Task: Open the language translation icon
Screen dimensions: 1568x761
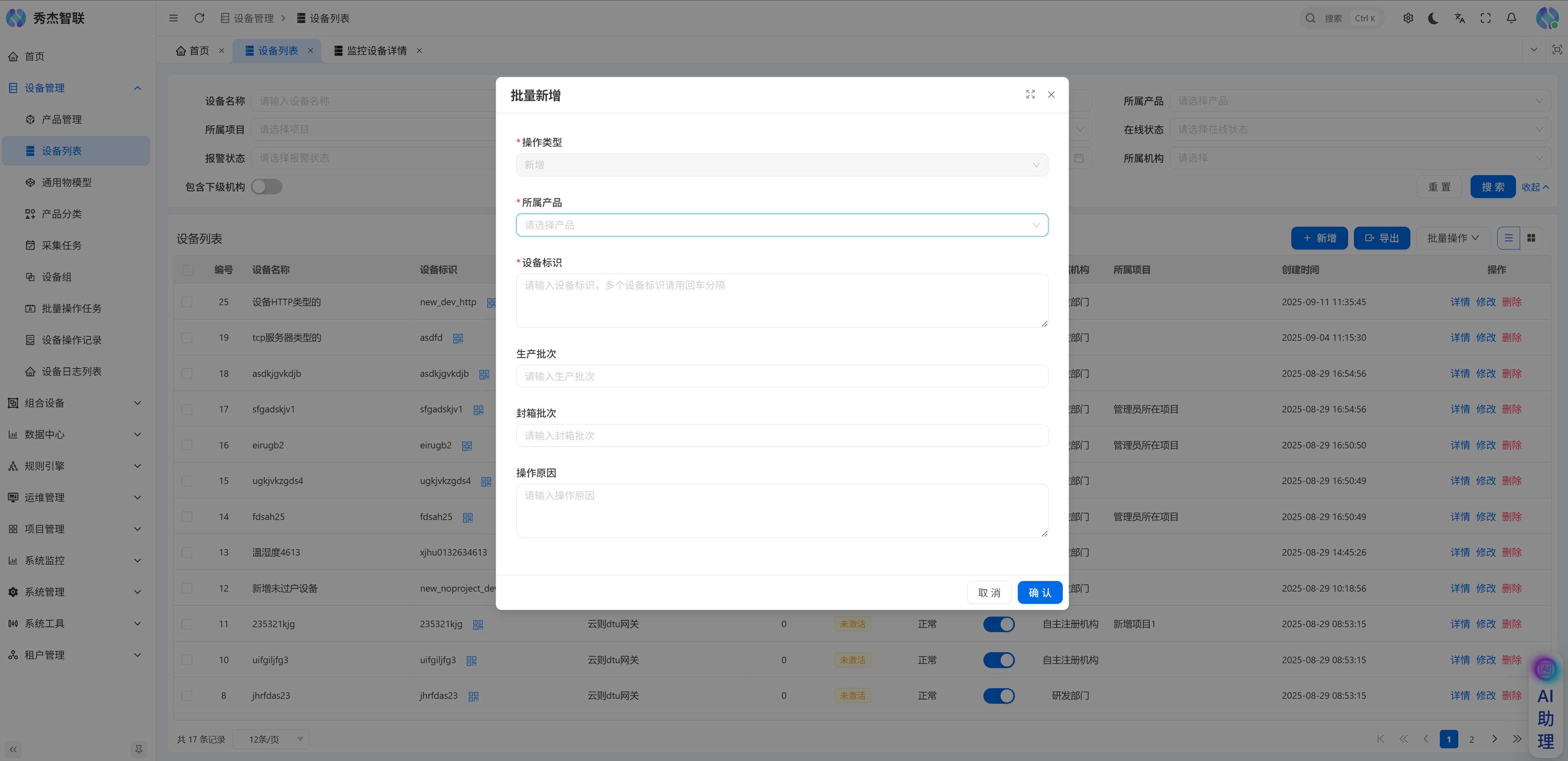Action: pyautogui.click(x=1459, y=18)
